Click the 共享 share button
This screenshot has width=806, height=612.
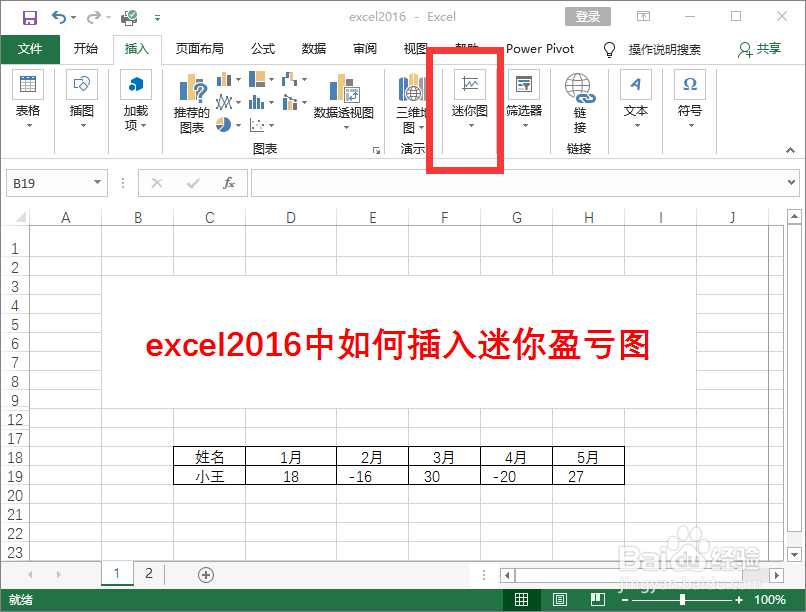(760, 49)
